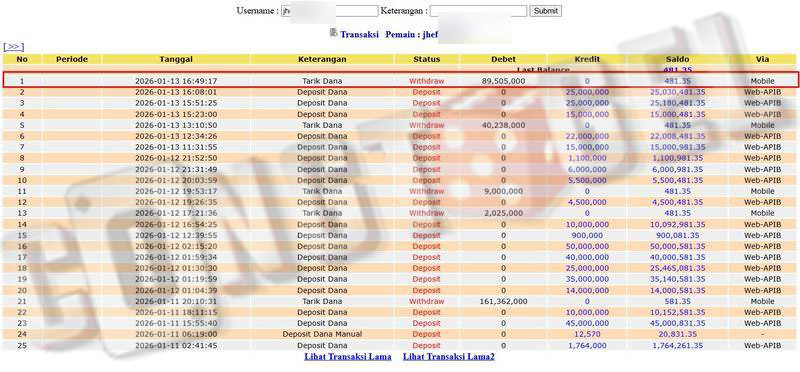
Task: Focus the Username input field
Action: [330, 11]
